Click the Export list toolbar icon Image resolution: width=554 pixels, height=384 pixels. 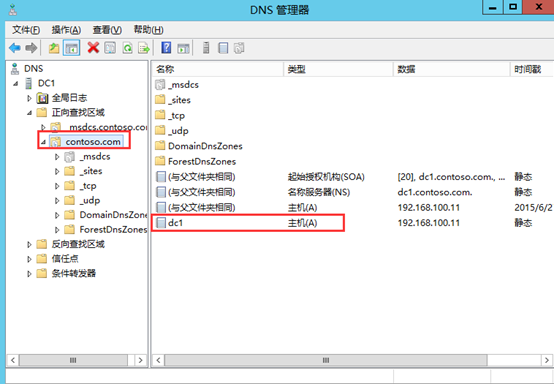click(144, 48)
